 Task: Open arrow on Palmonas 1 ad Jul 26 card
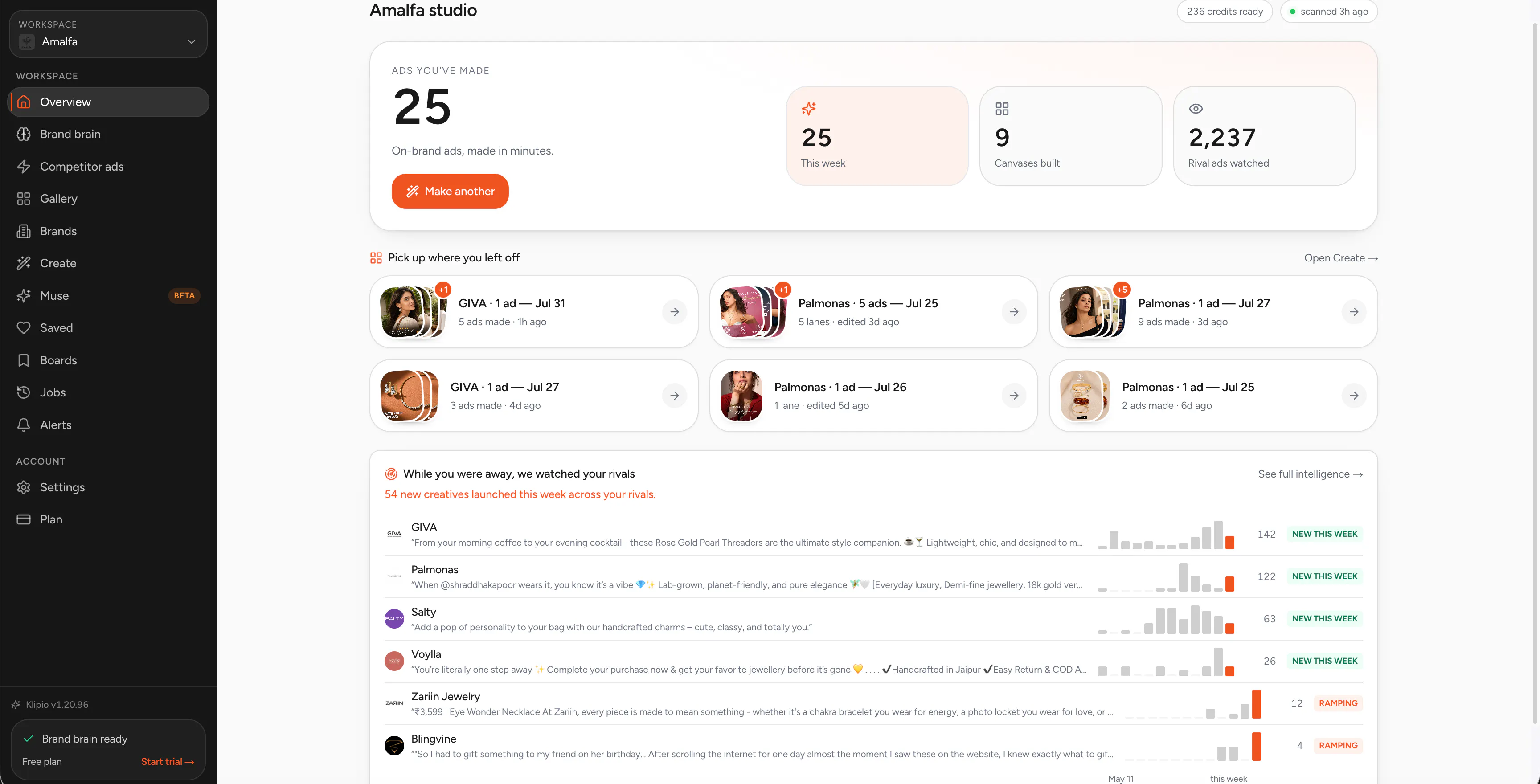1014,396
